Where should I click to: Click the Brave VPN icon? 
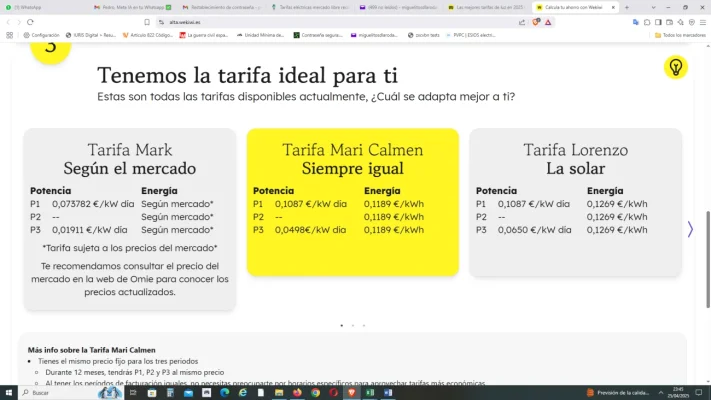692,22
